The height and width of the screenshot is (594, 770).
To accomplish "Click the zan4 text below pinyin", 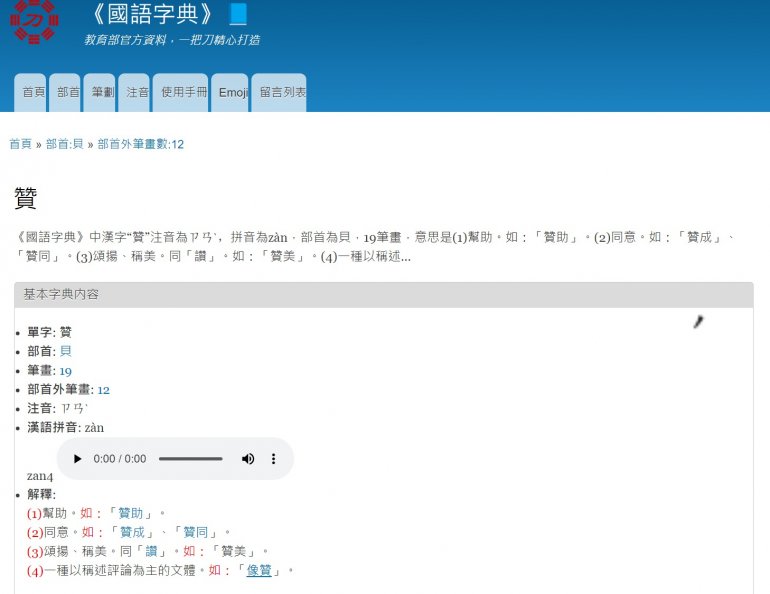I will [40, 476].
